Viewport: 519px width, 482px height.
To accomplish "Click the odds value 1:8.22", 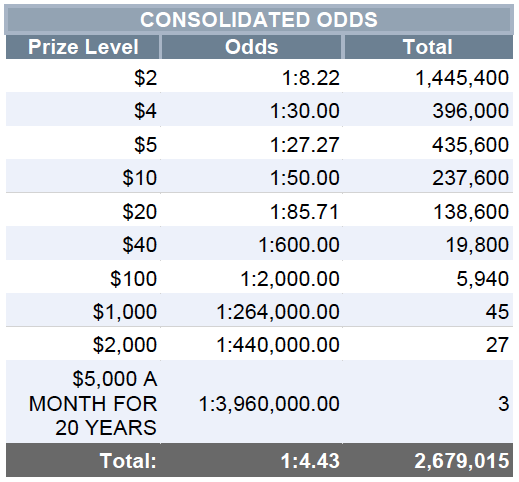I will point(311,78).
